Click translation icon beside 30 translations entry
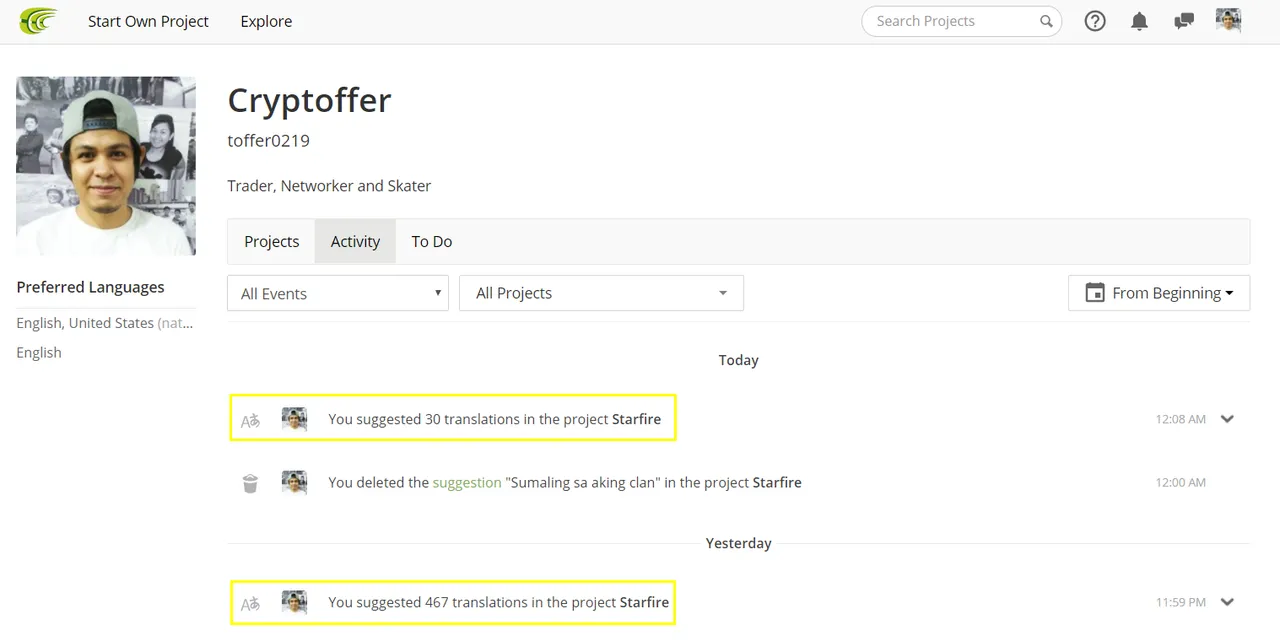This screenshot has width=1280, height=640. coord(250,420)
